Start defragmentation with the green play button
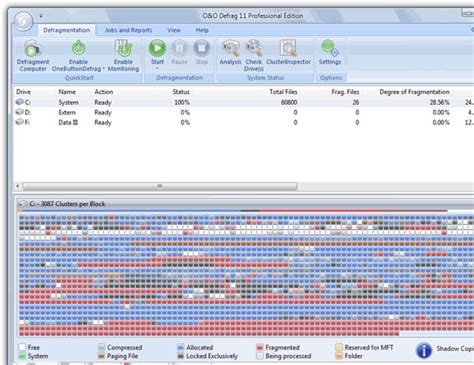474x365 pixels. [157, 48]
